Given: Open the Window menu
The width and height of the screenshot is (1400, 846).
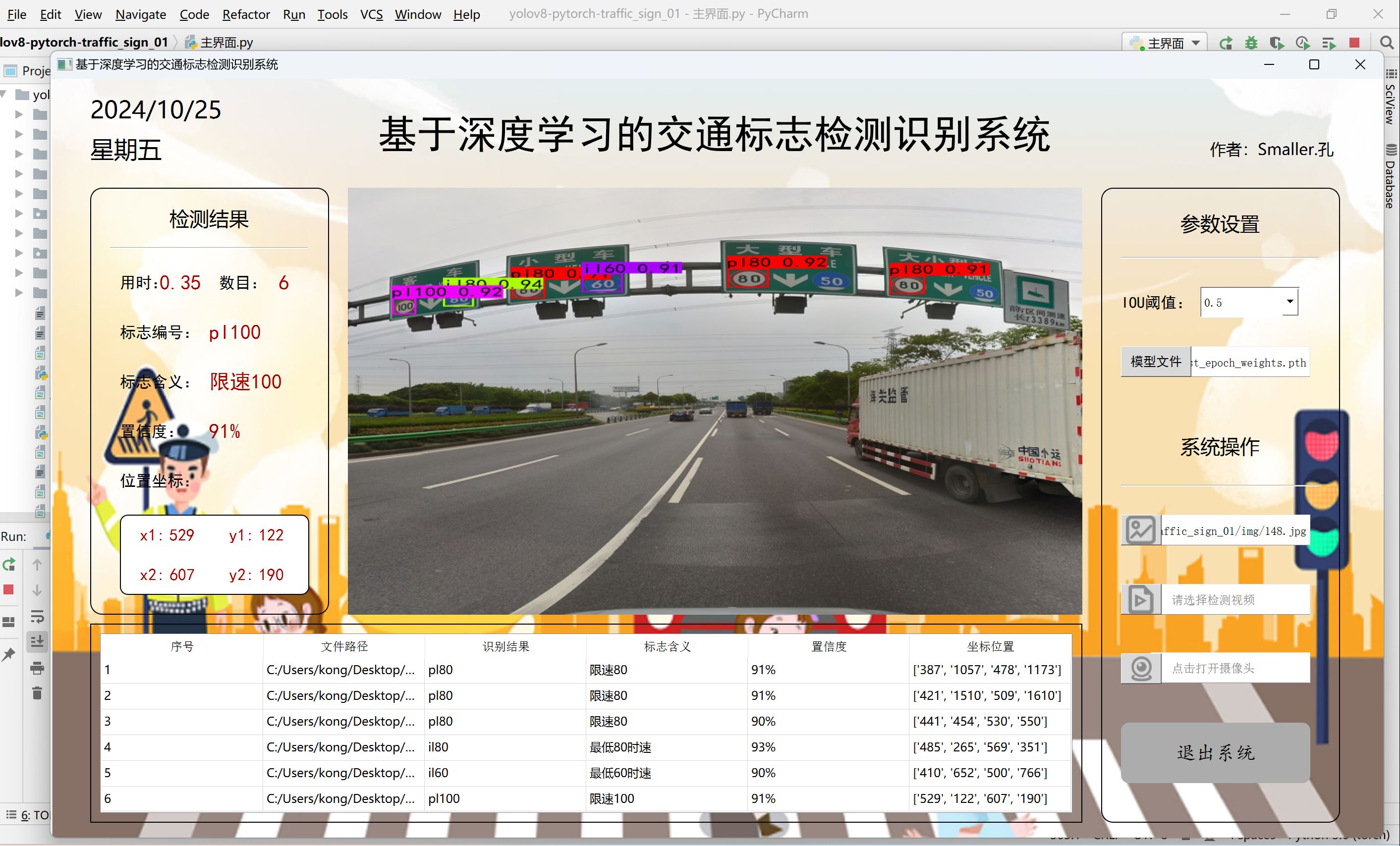Looking at the screenshot, I should [x=418, y=14].
